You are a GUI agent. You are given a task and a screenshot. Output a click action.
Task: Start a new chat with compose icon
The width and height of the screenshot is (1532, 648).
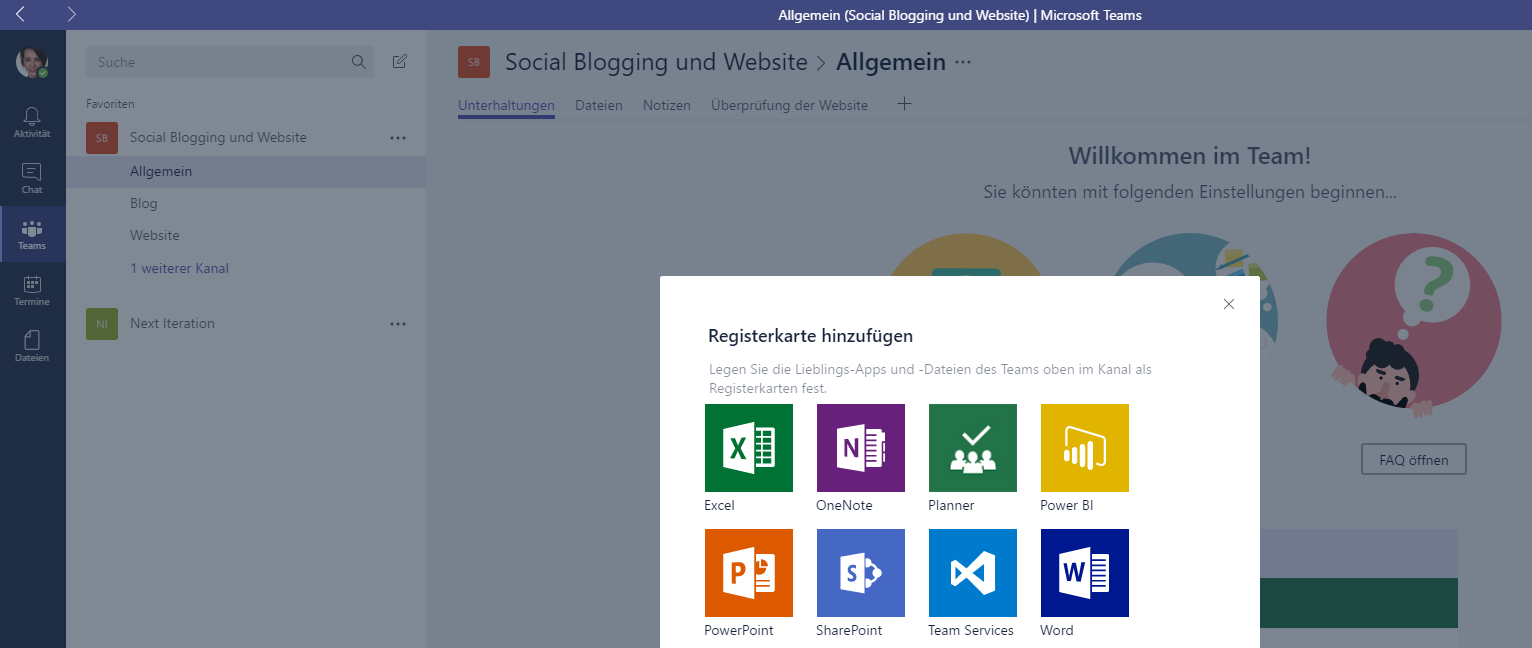tap(400, 62)
